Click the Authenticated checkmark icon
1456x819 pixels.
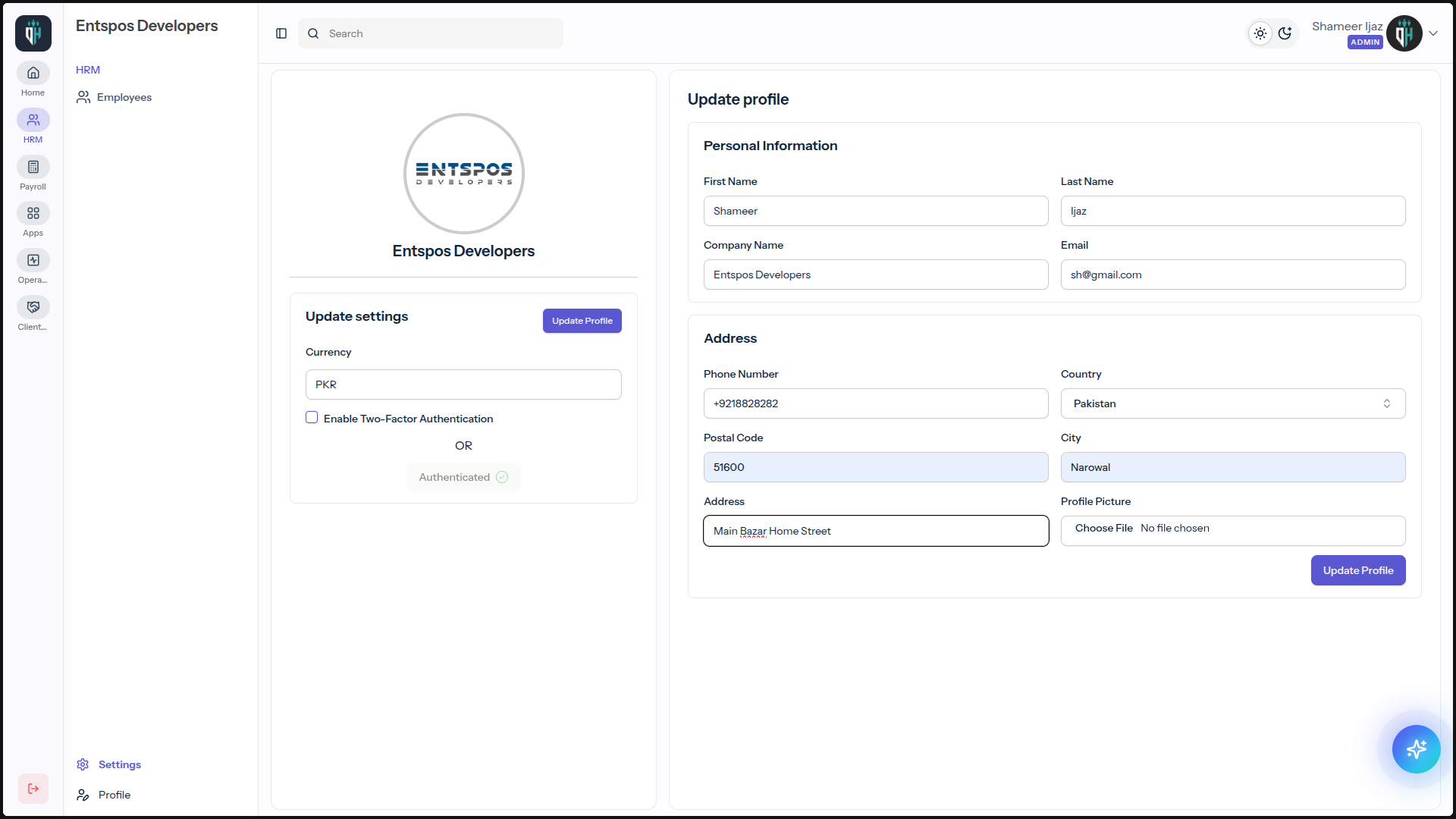pyautogui.click(x=502, y=477)
